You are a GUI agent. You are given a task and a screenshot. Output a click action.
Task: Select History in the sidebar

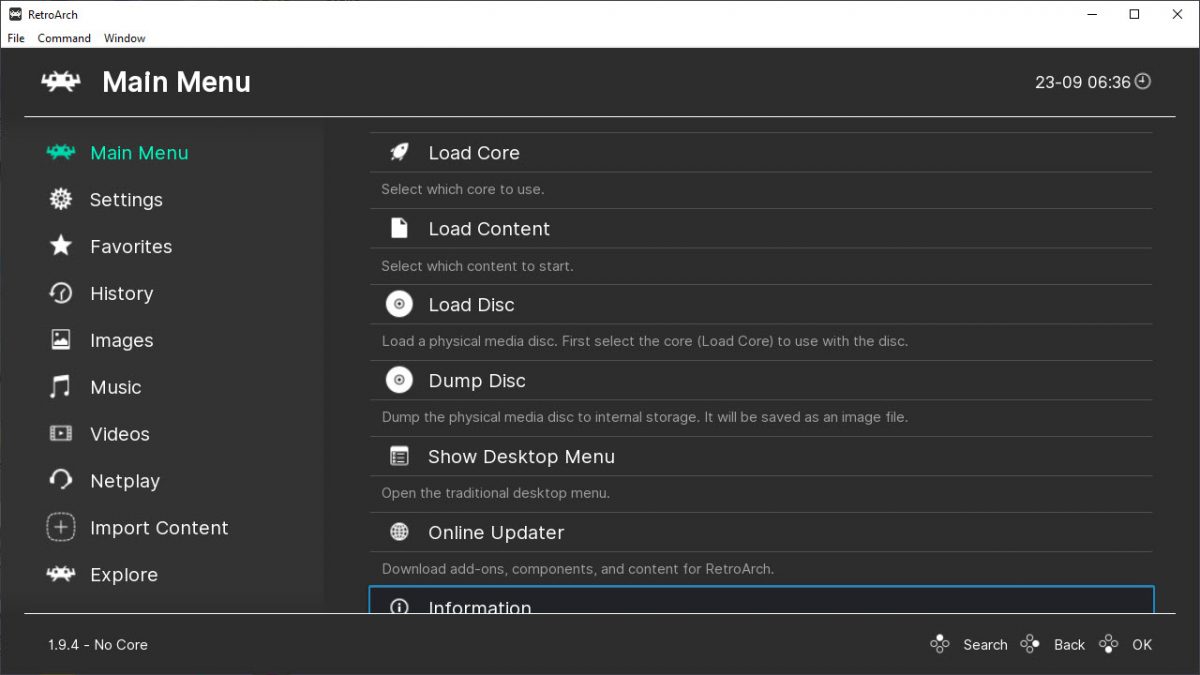coord(121,293)
